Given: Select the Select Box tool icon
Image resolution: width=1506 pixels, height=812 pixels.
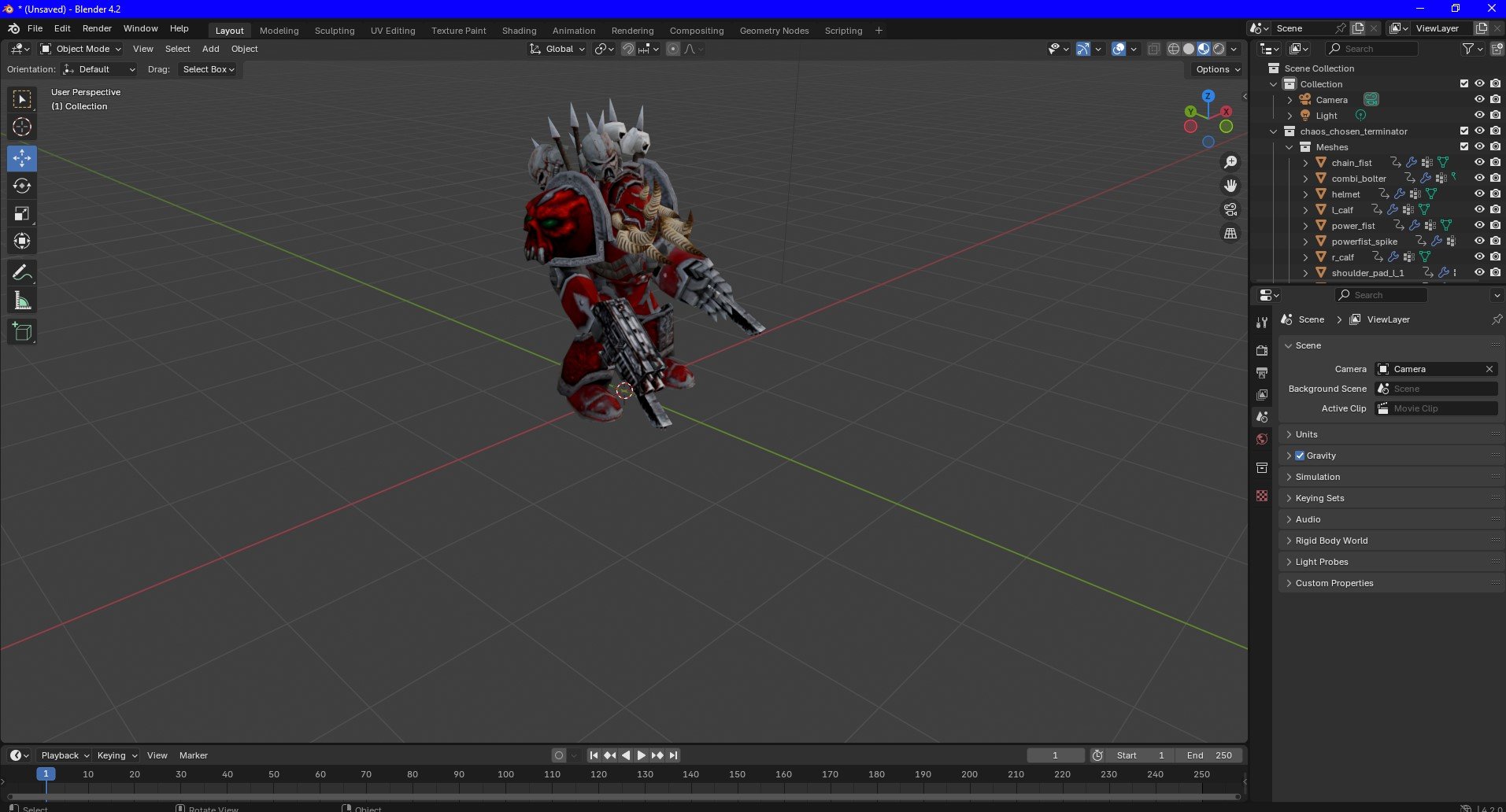Looking at the screenshot, I should [x=22, y=99].
